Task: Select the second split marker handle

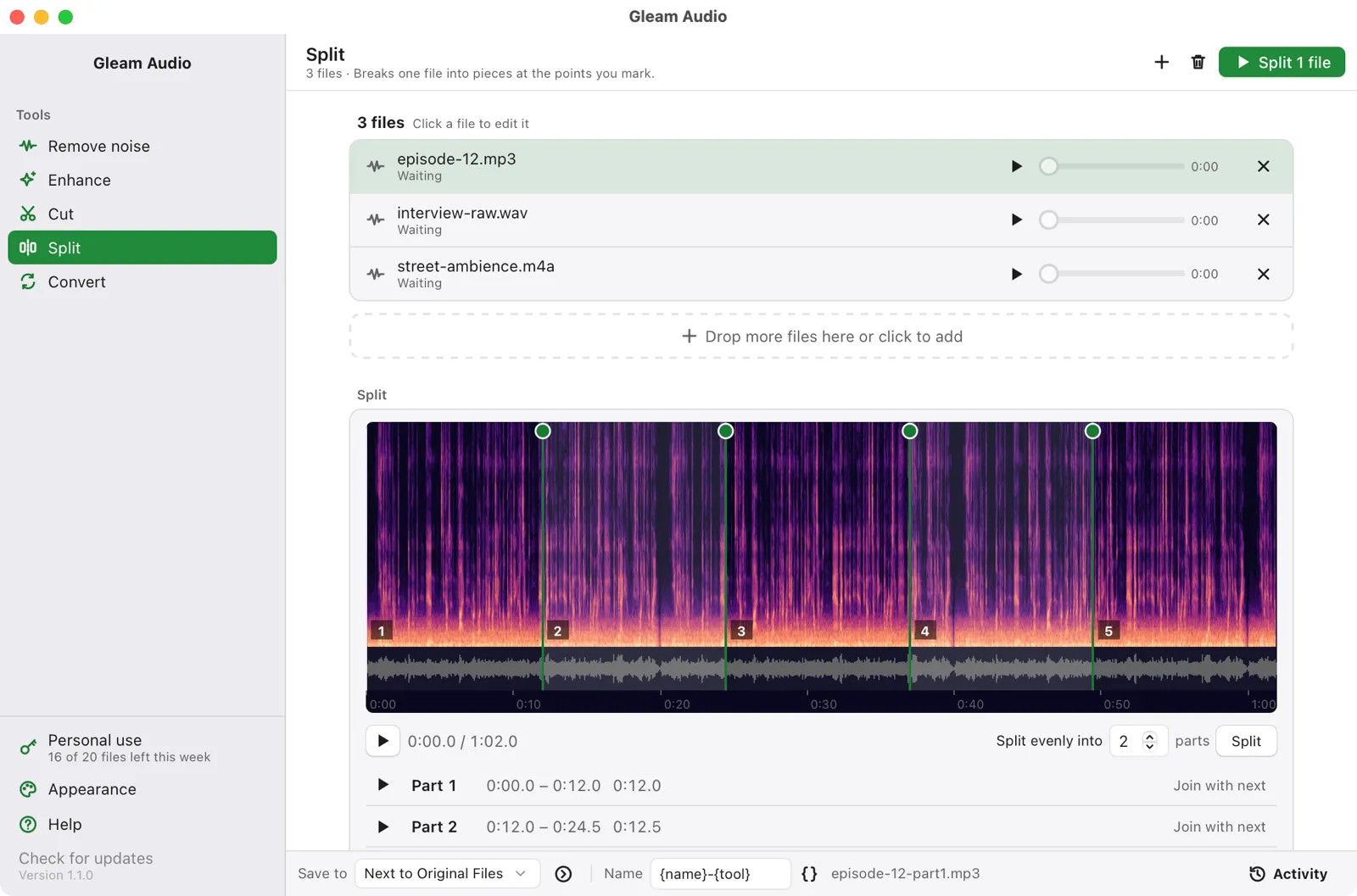Action: tap(726, 431)
